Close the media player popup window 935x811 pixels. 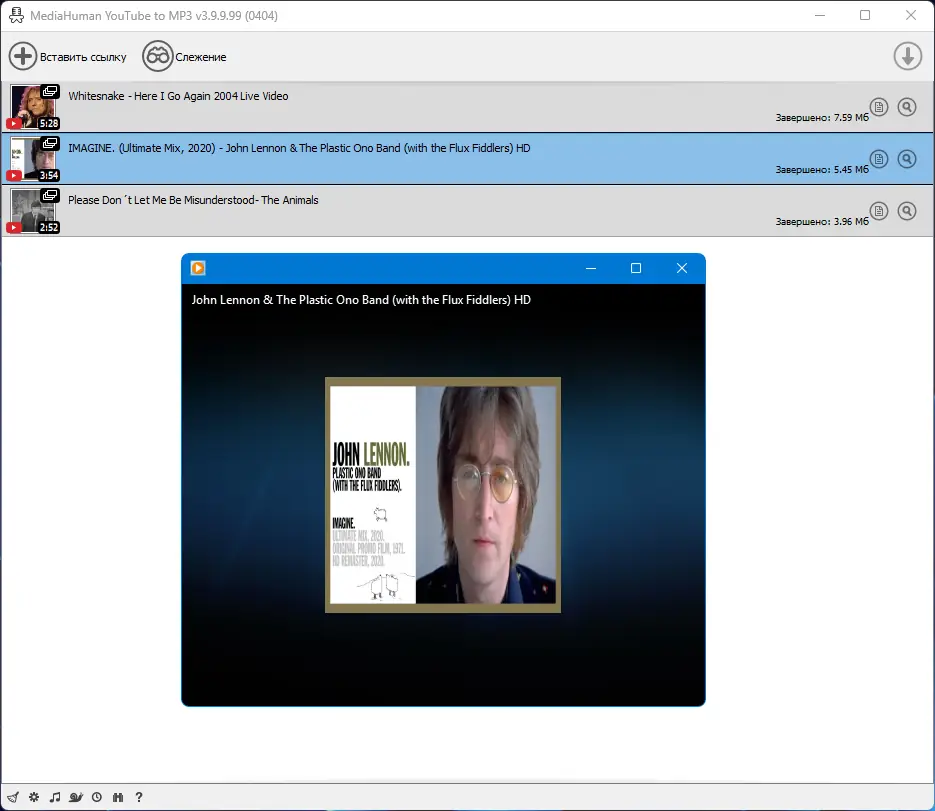[x=682, y=268]
